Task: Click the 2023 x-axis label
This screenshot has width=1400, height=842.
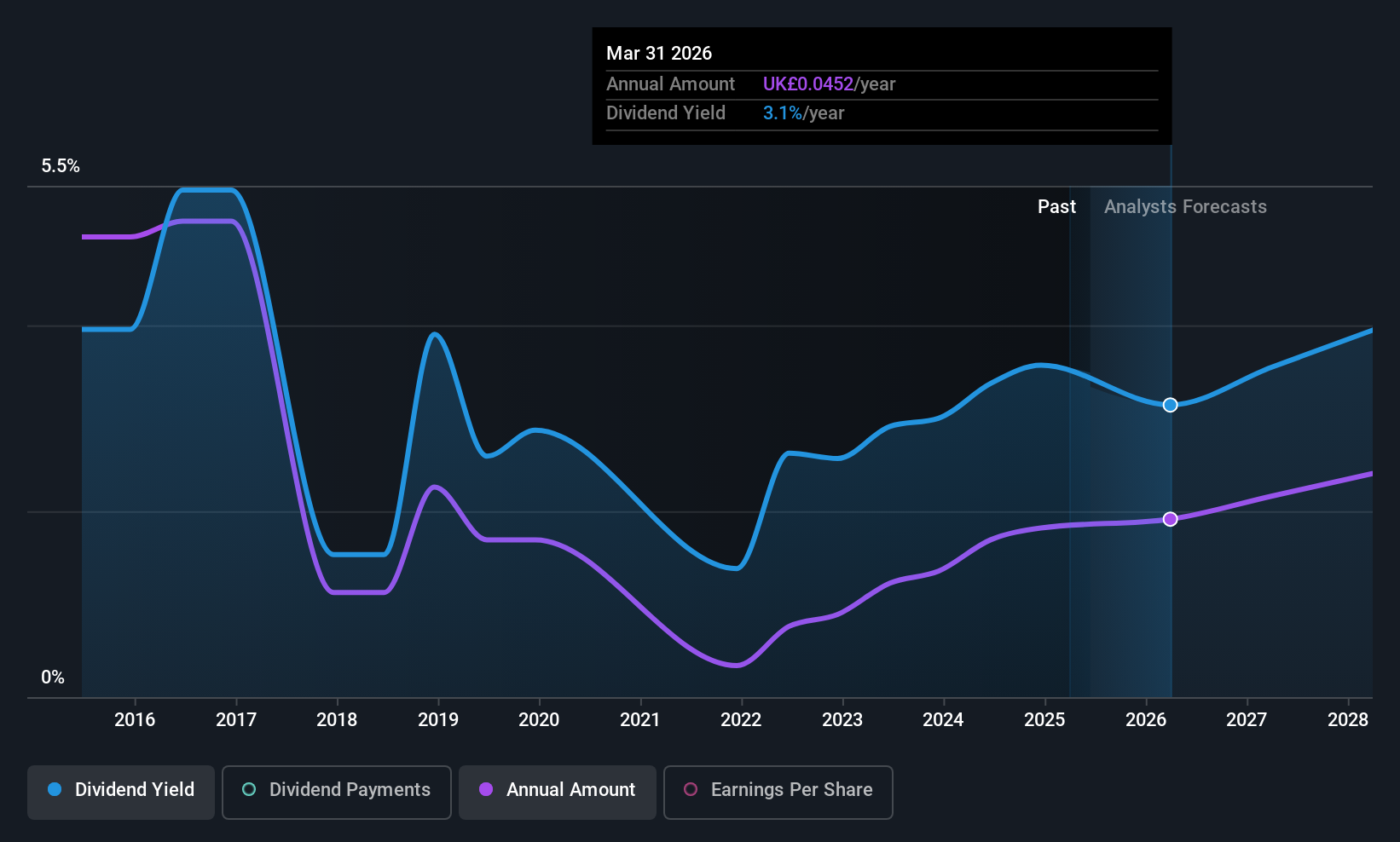Action: pyautogui.click(x=842, y=720)
